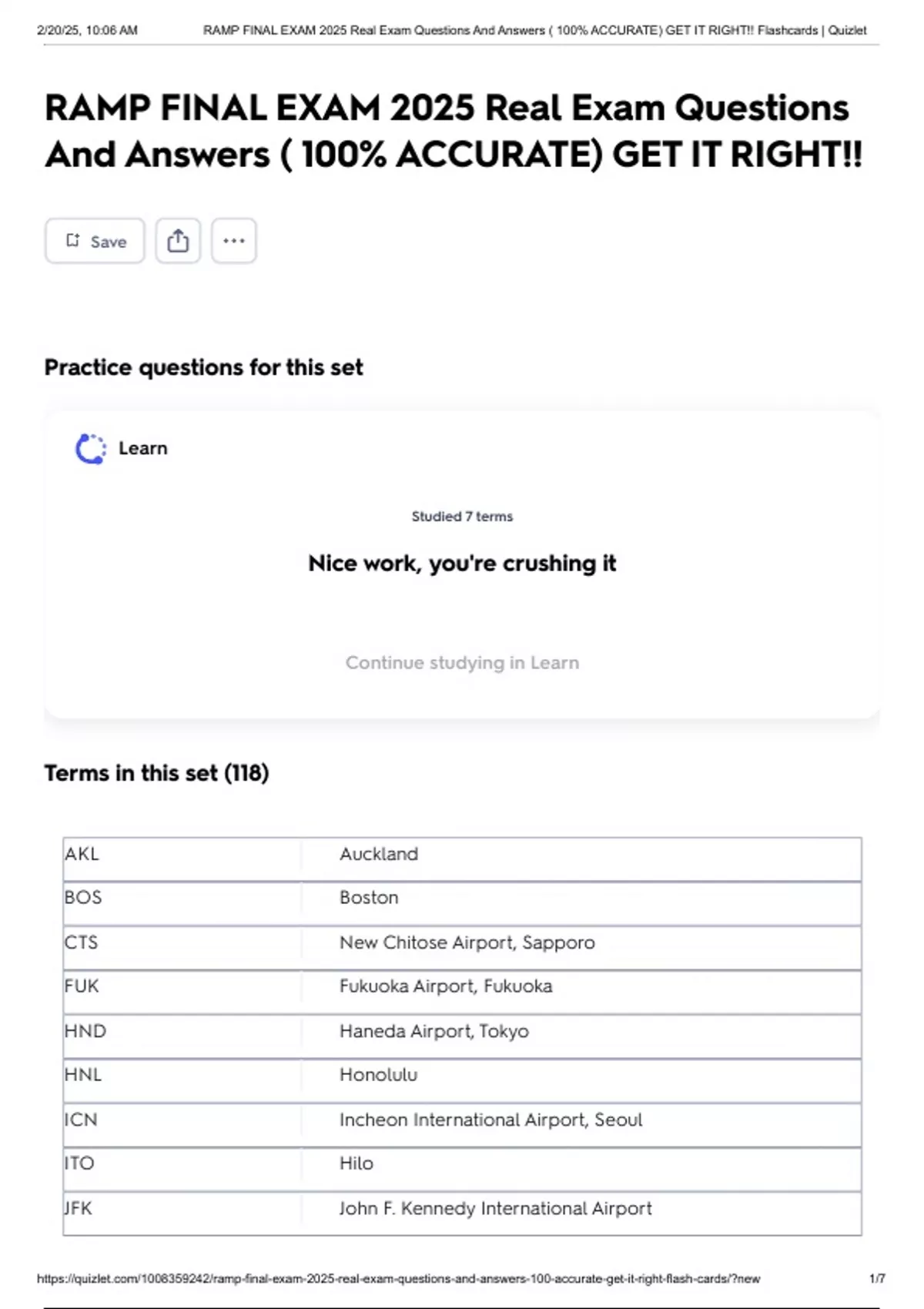This screenshot has width=924, height=1309.
Task: Click the Learn label
Action: [x=143, y=448]
